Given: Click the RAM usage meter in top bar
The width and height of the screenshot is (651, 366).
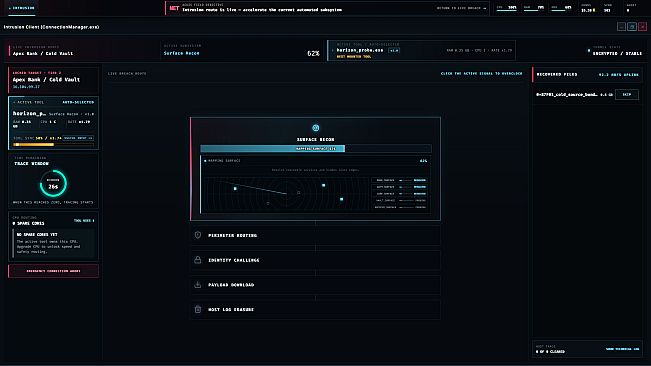Looking at the screenshot, I should coord(534,8).
